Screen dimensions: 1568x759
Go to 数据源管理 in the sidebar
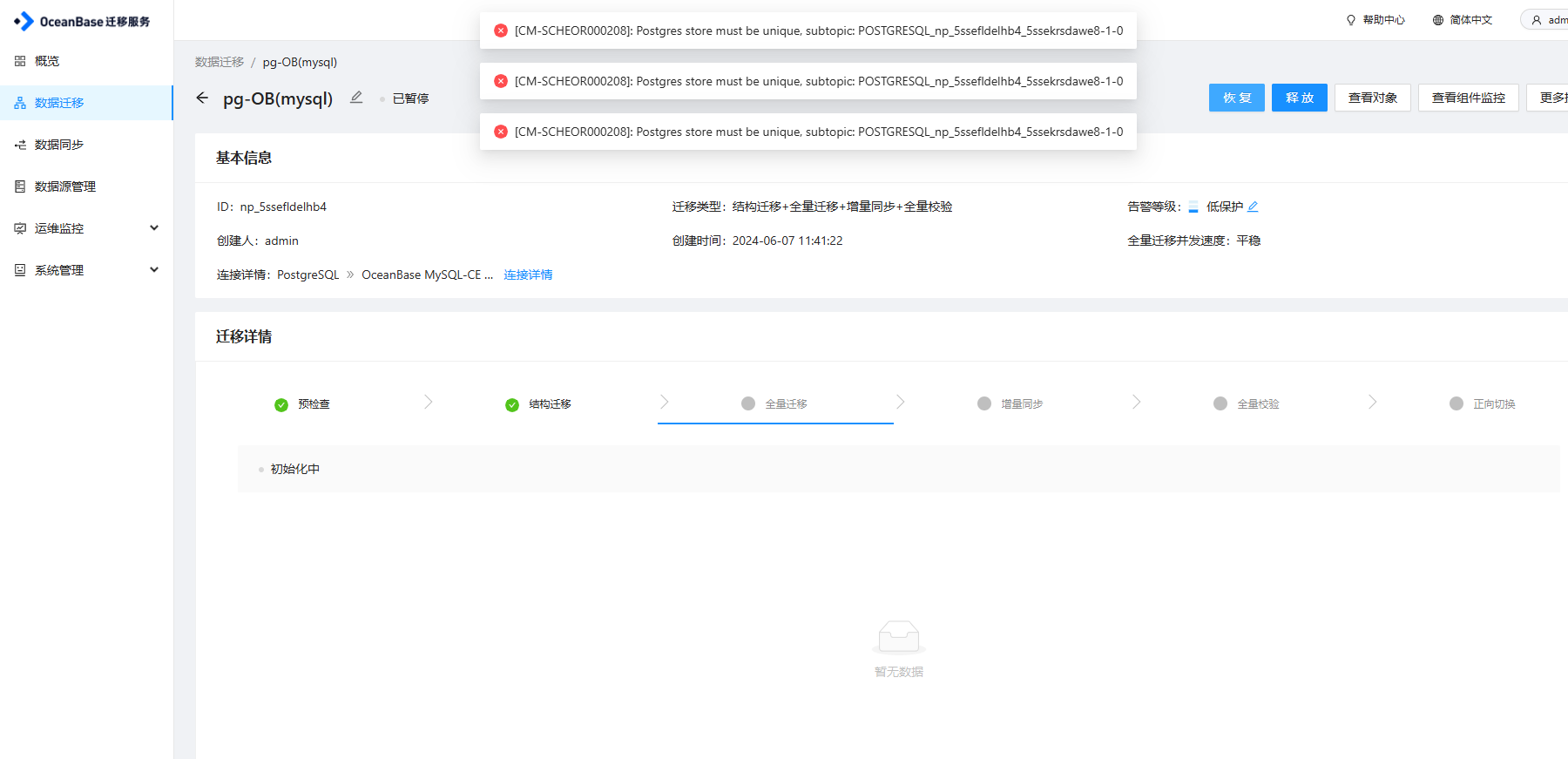tap(86, 186)
